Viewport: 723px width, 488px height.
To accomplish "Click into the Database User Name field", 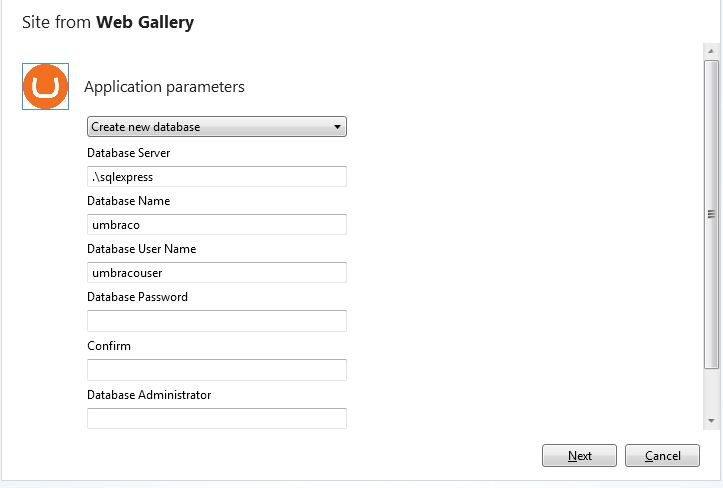I will [x=217, y=273].
